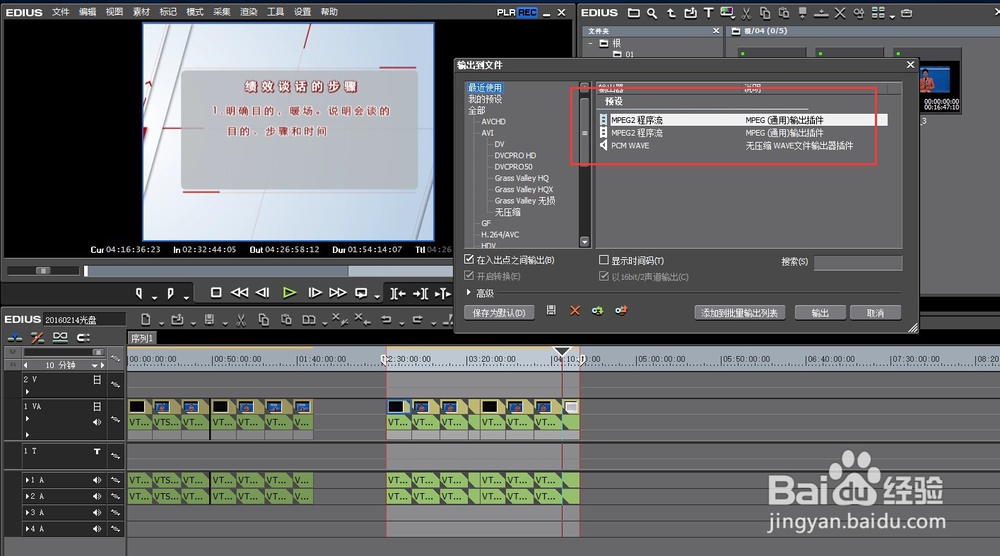
Task: Open the Help menu in the player menu bar
Action: click(328, 12)
